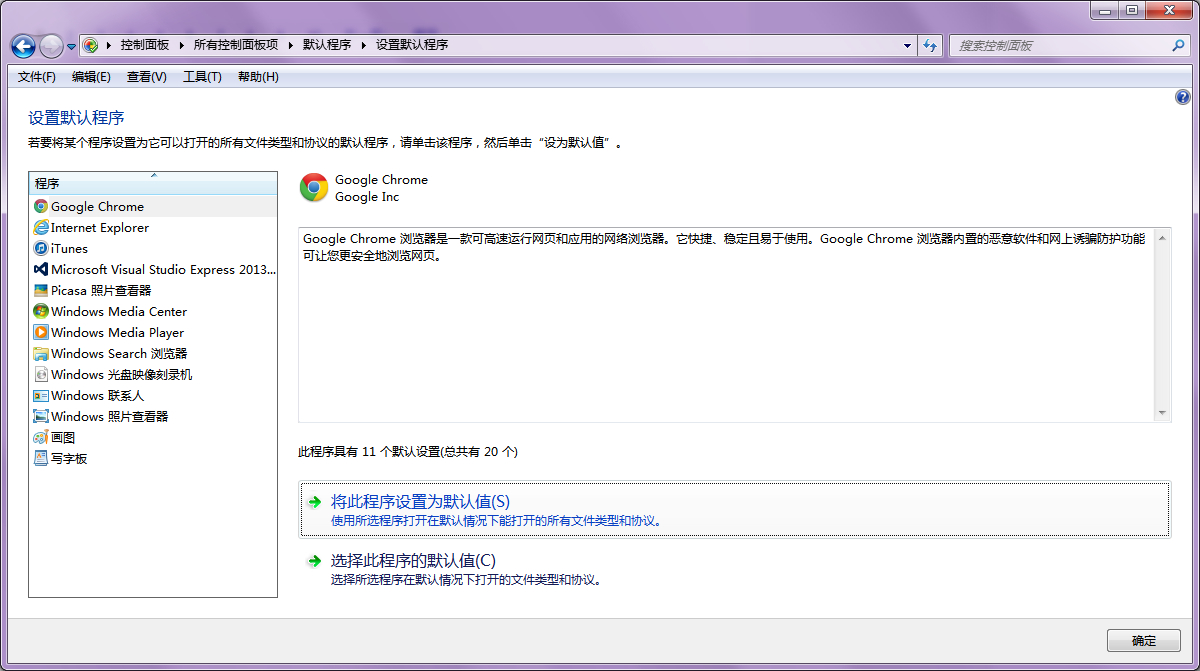Open the recent pages dropdown arrow

click(72, 46)
